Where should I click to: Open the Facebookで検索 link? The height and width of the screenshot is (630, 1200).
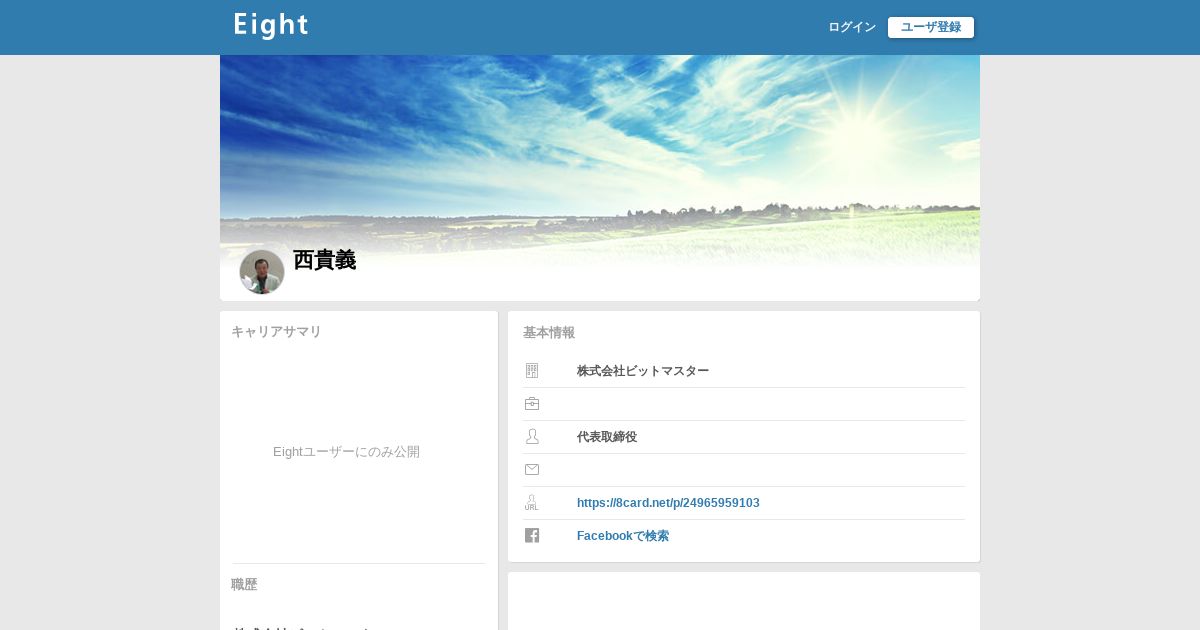point(623,536)
